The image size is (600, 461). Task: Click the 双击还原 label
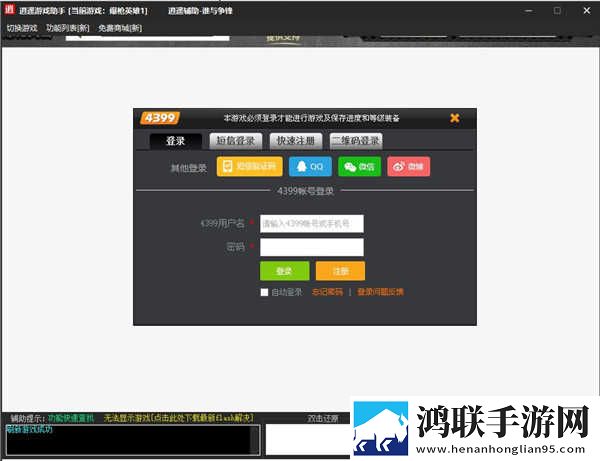click(323, 419)
